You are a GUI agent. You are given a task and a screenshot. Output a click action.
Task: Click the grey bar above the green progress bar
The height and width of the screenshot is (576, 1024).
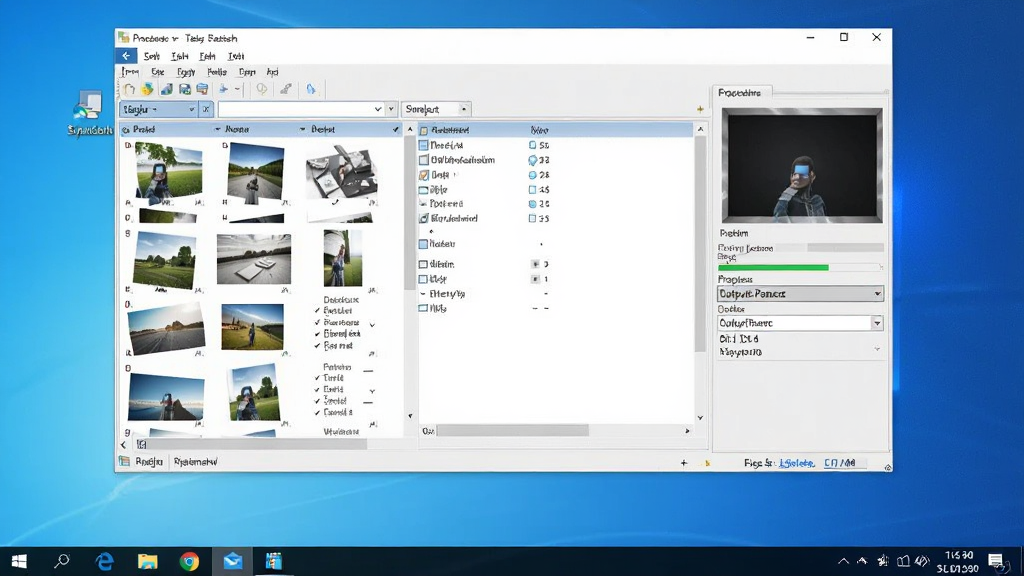click(845, 248)
